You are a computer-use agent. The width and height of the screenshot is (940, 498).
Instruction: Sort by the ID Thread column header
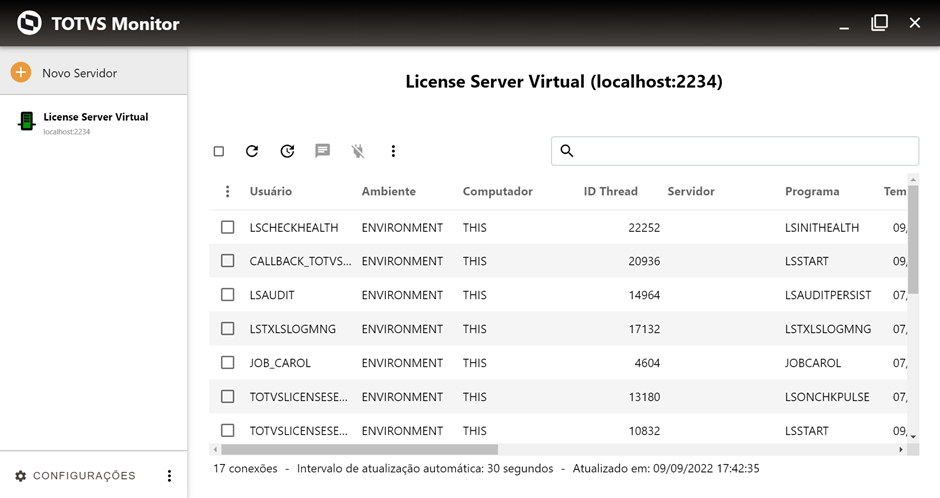[610, 191]
